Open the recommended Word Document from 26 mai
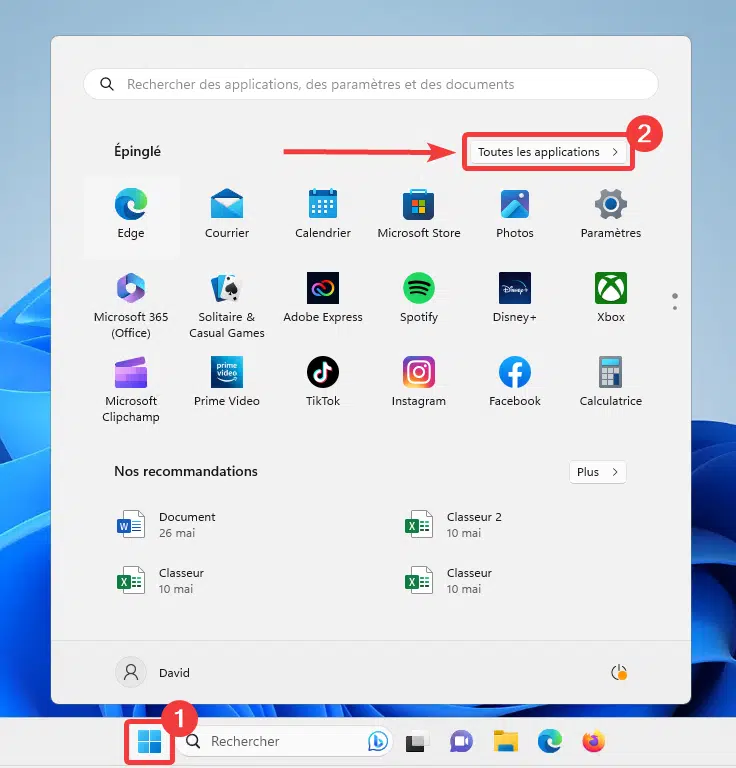The height and width of the screenshot is (768, 736). pos(166,525)
